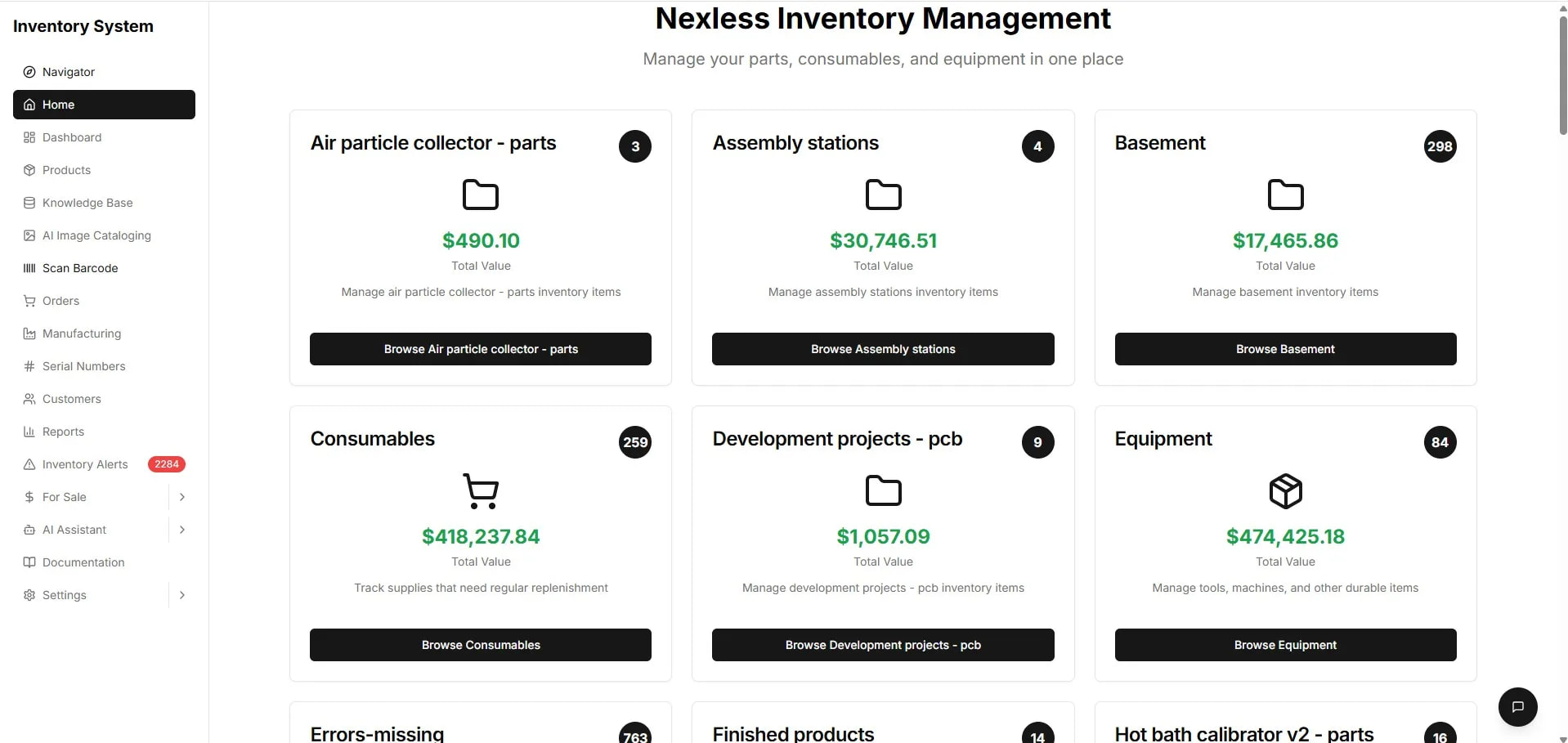Click Browse Basement button

1285,349
